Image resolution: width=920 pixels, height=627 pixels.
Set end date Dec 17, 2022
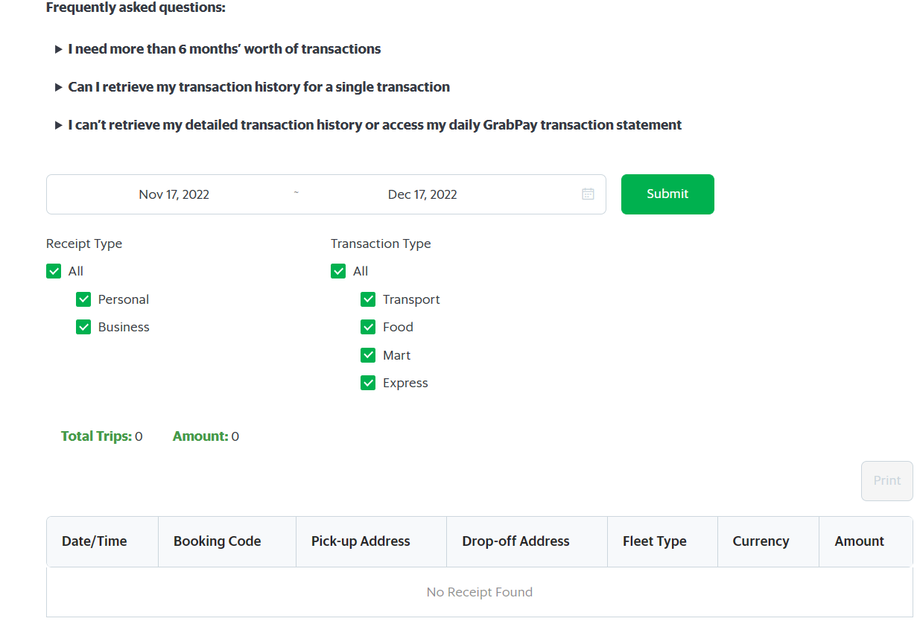tap(422, 194)
